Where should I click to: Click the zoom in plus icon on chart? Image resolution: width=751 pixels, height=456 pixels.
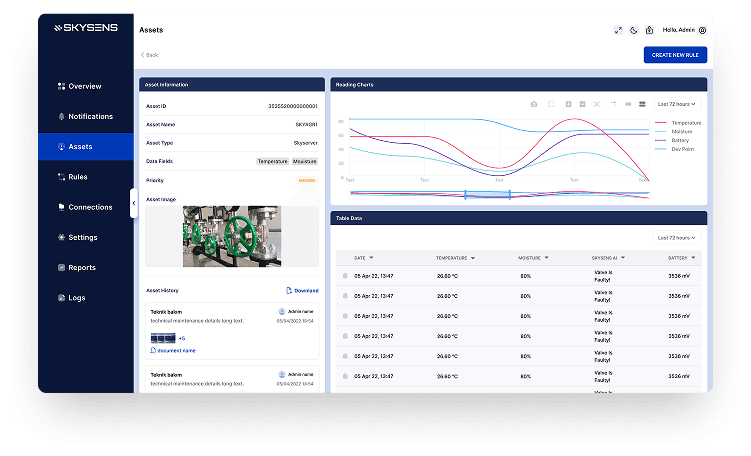pos(568,104)
